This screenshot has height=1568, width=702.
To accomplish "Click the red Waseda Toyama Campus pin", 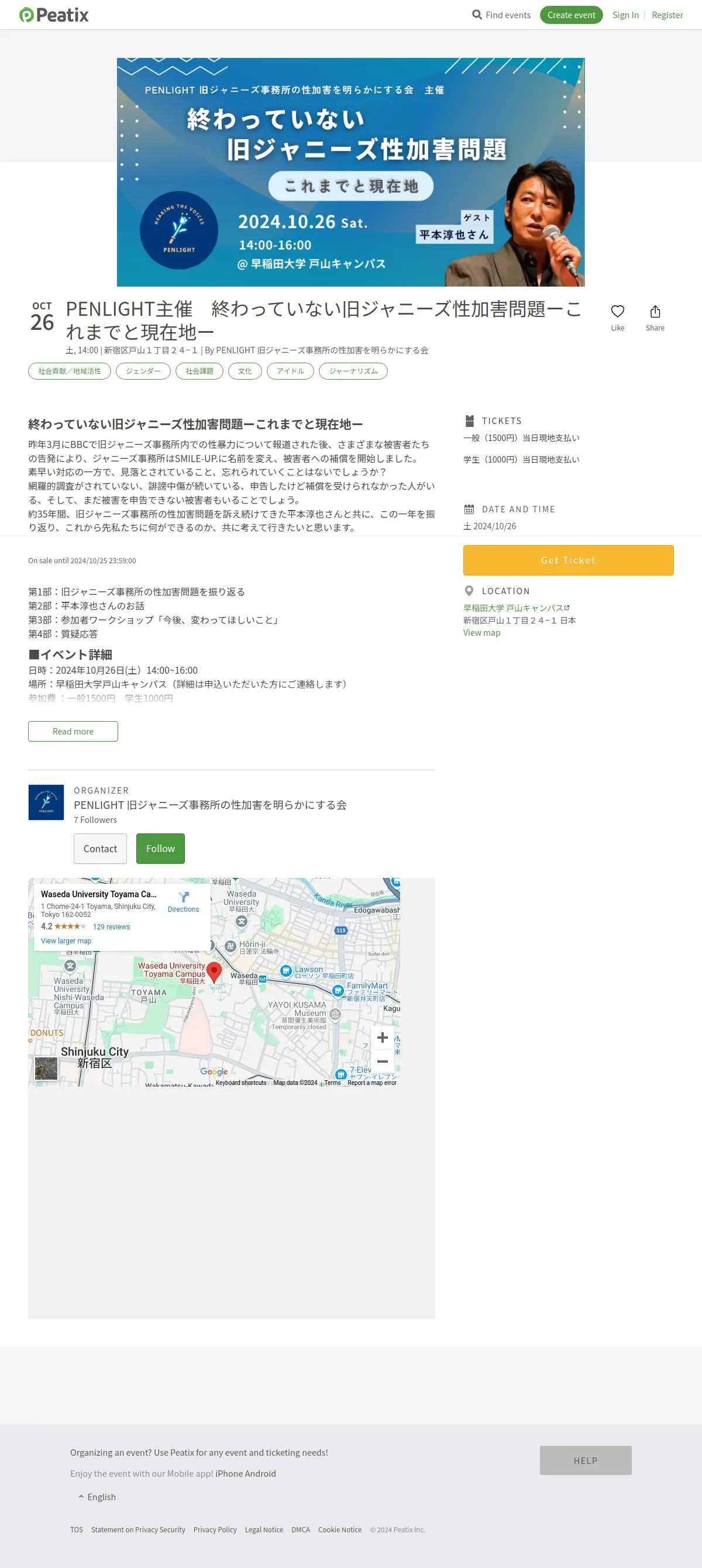I will pos(214,972).
